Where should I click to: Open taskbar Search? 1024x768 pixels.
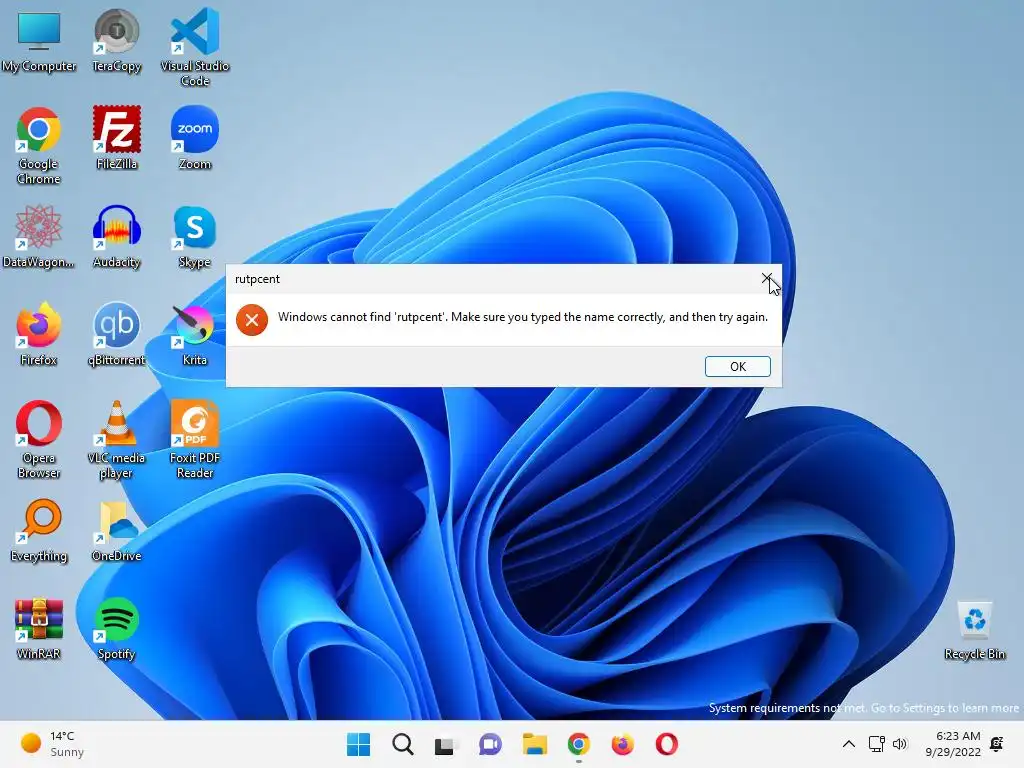(x=403, y=744)
